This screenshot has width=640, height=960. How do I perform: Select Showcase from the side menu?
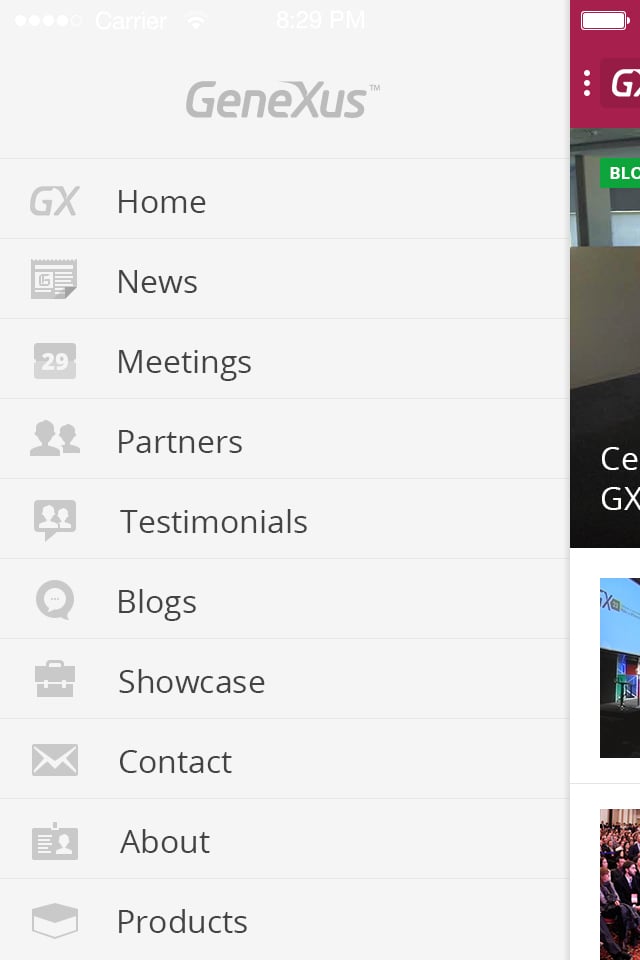tap(285, 679)
